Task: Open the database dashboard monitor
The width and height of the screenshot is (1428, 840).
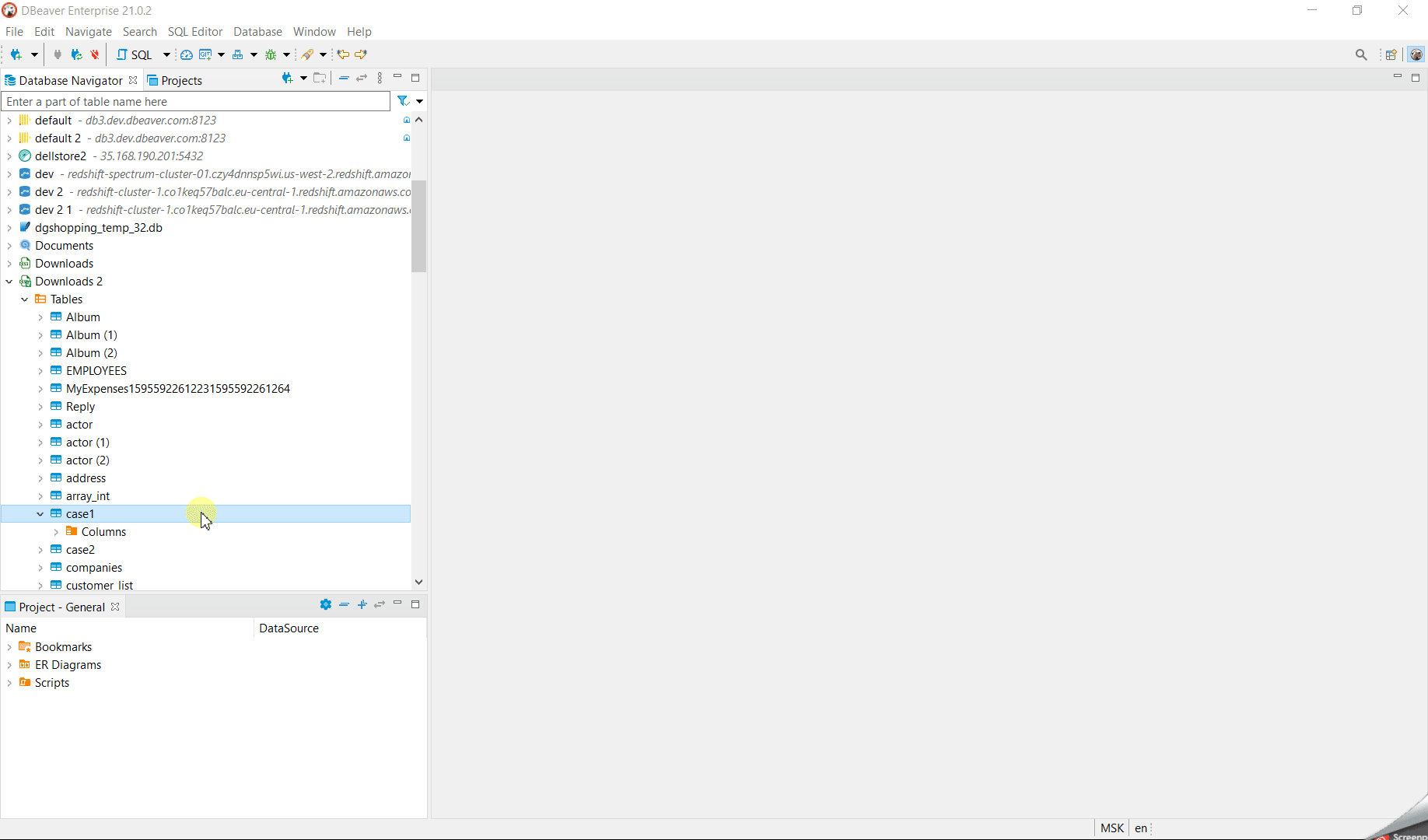Action: click(187, 54)
